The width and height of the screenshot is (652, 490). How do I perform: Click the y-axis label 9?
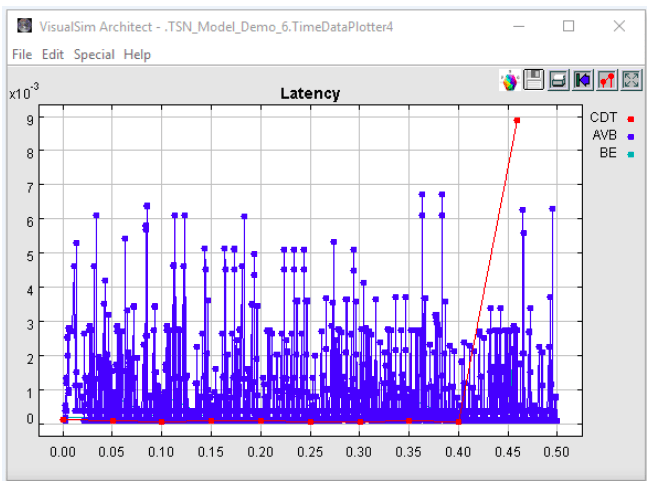click(x=30, y=120)
